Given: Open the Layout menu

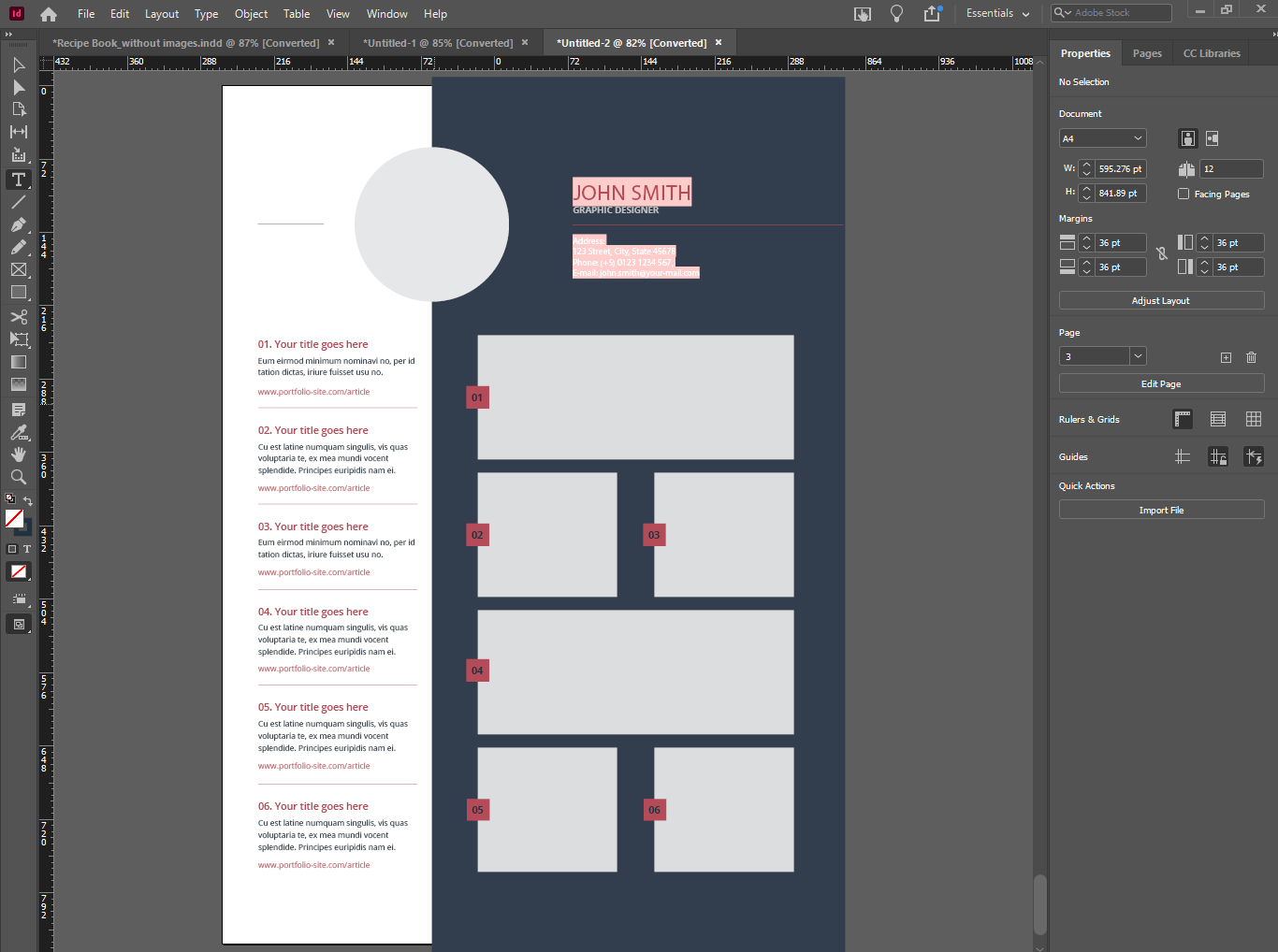Looking at the screenshot, I should tap(161, 13).
